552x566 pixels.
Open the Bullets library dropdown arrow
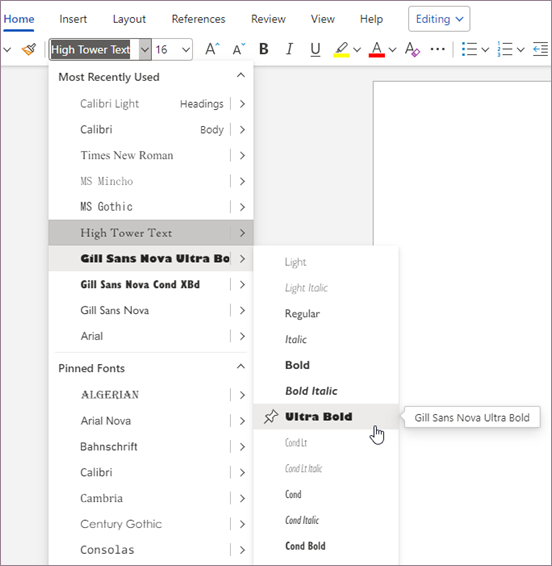(485, 49)
